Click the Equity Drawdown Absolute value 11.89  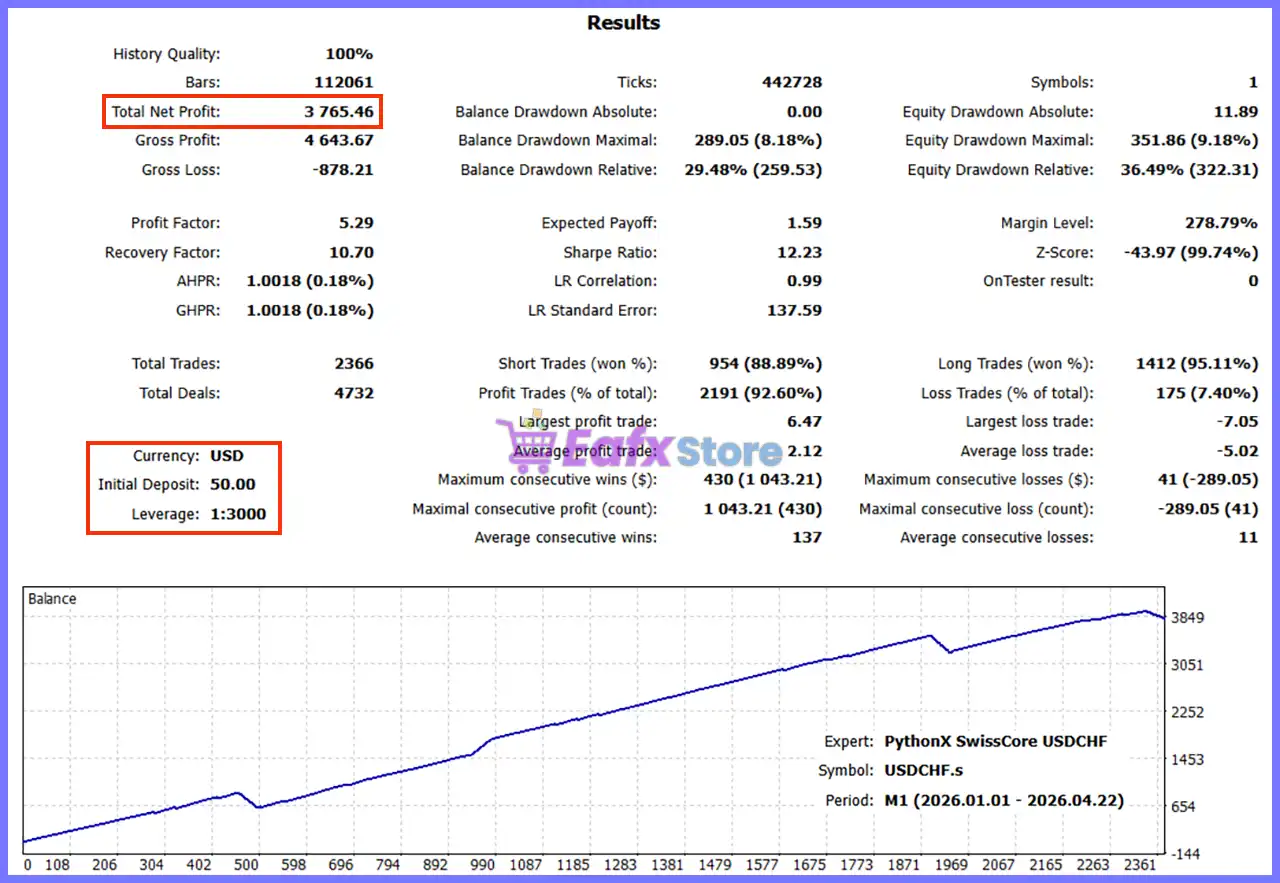pyautogui.click(x=1236, y=112)
